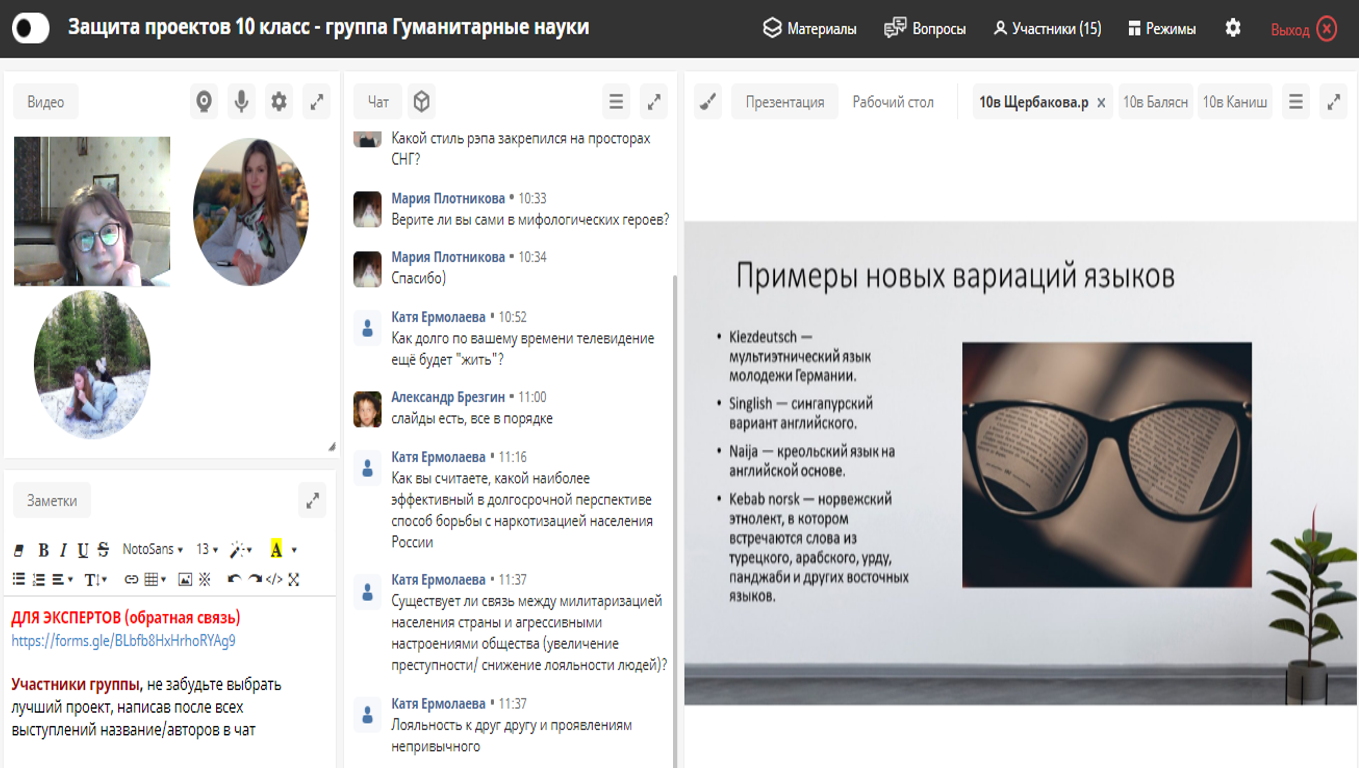This screenshot has width=1359, height=768.
Task: Click the insert picture icon
Action: pos(185,579)
